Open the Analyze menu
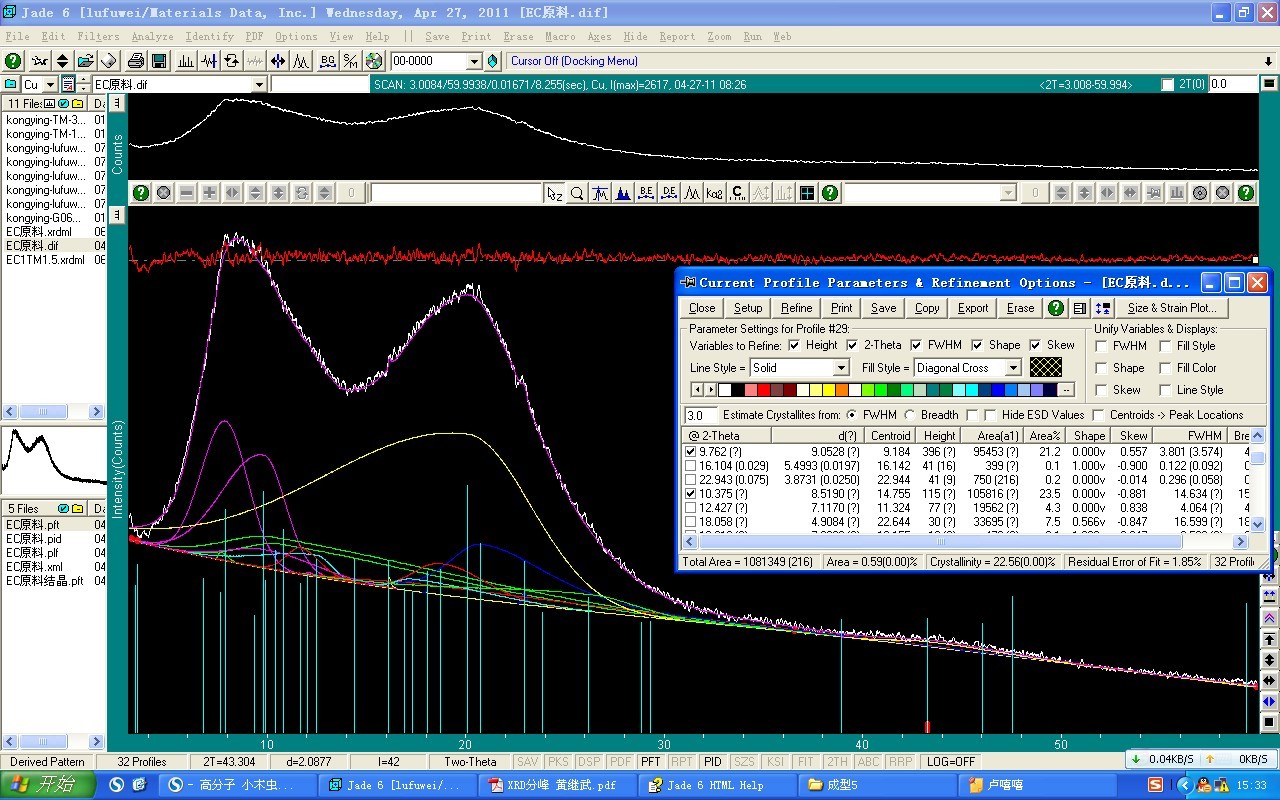Screen dimensions: 1280x800 (152, 37)
